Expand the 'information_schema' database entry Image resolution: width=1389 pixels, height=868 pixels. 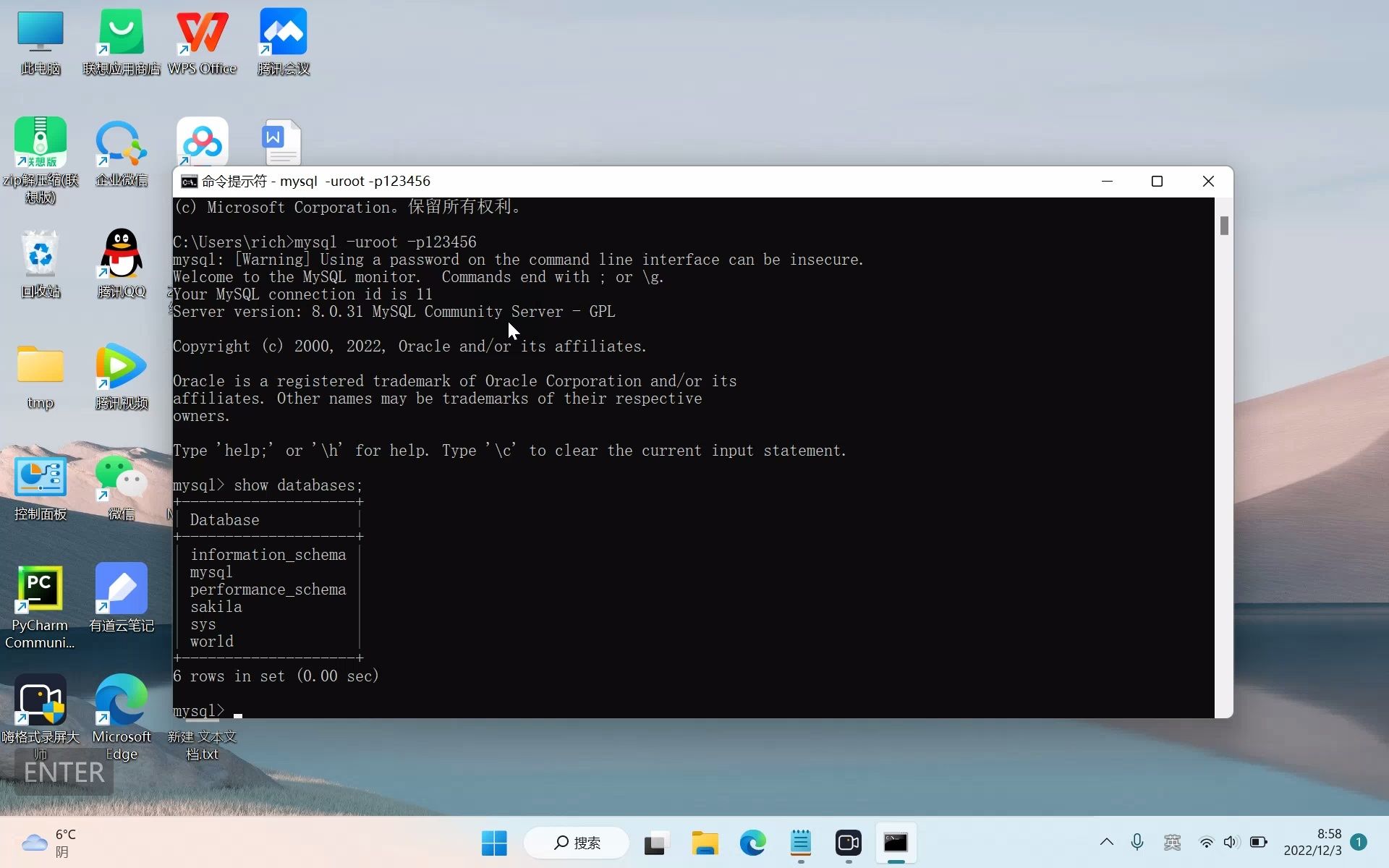click(x=268, y=554)
